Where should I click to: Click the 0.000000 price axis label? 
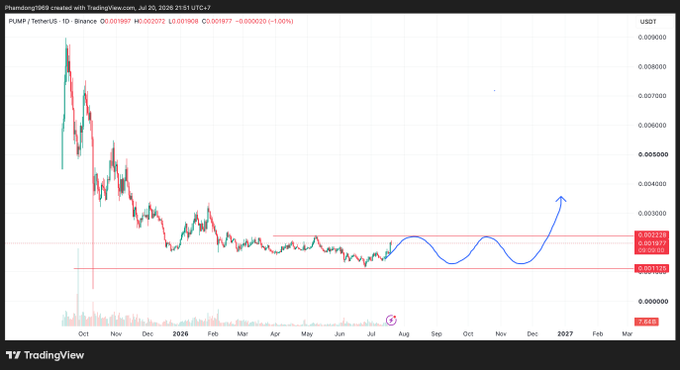pyautogui.click(x=653, y=301)
